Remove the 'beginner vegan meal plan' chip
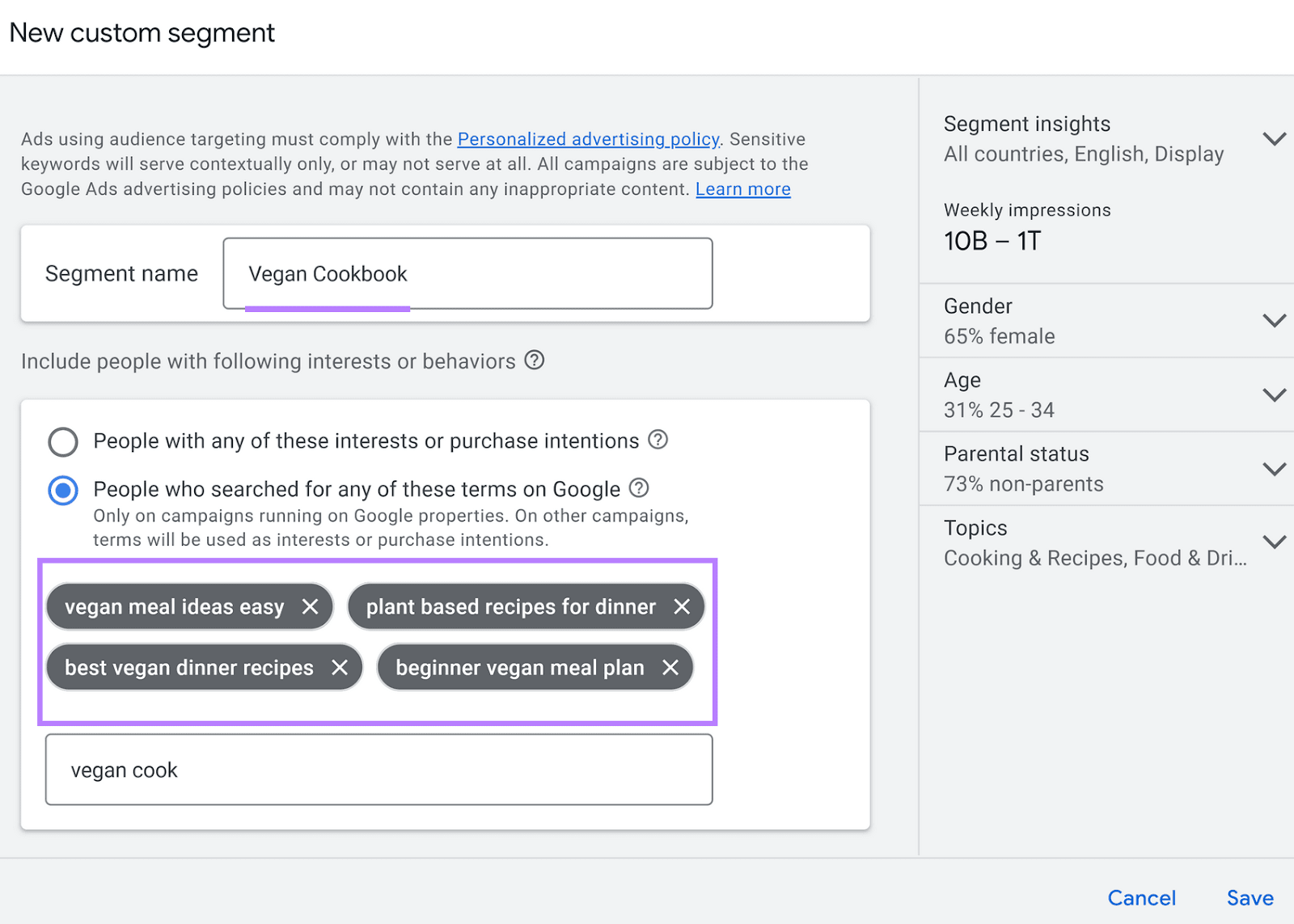The height and width of the screenshot is (924, 1294). [670, 668]
